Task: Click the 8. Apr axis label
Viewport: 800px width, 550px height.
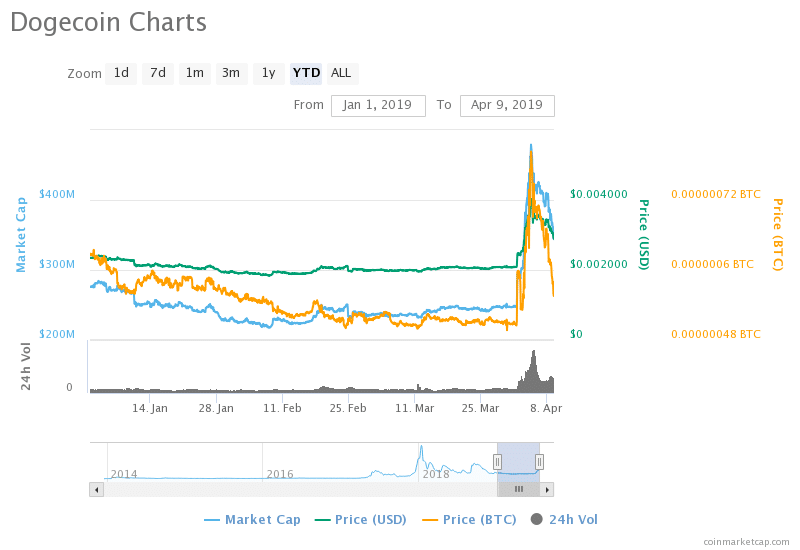Action: [546, 408]
